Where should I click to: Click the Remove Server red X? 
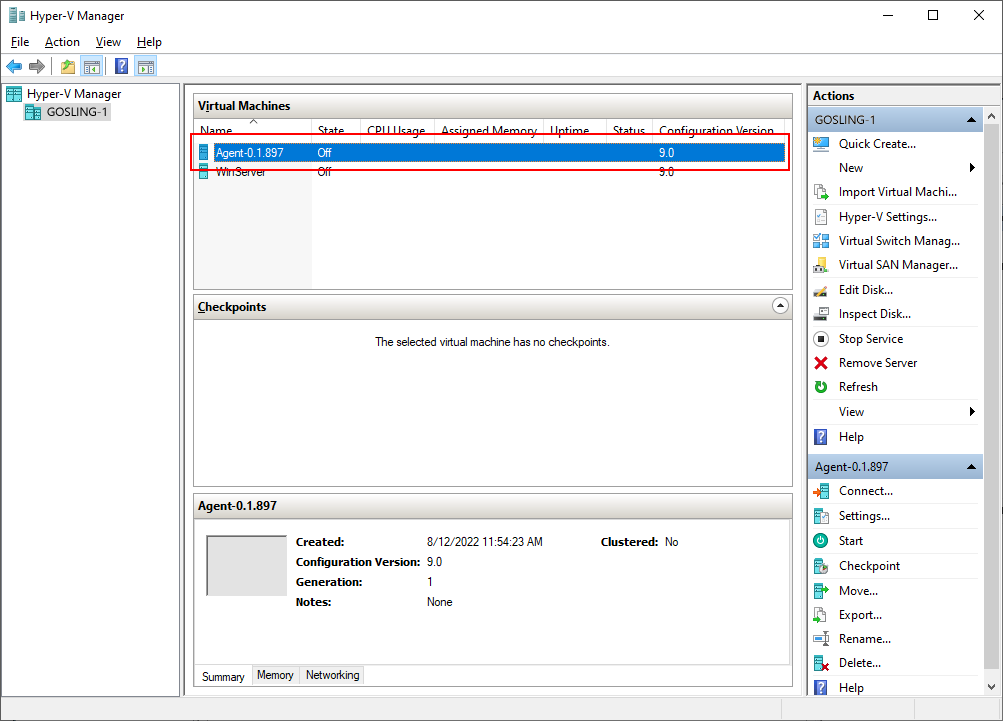(821, 363)
